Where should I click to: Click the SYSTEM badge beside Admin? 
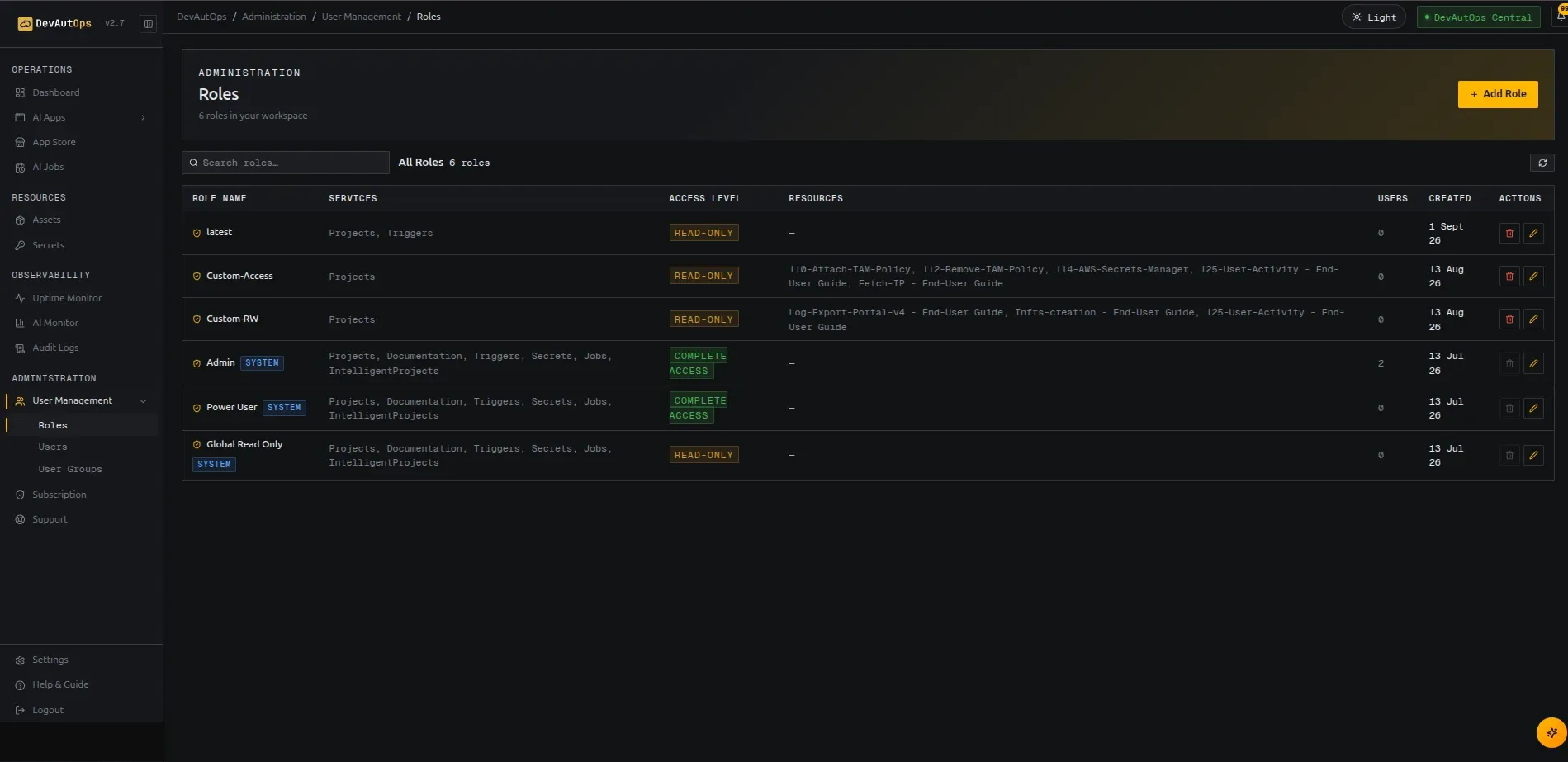click(x=262, y=363)
